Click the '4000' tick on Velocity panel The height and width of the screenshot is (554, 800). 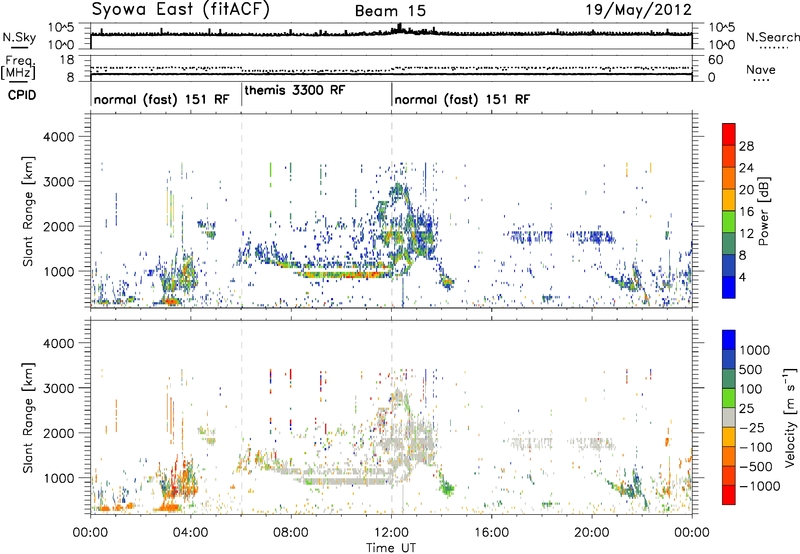click(58, 343)
